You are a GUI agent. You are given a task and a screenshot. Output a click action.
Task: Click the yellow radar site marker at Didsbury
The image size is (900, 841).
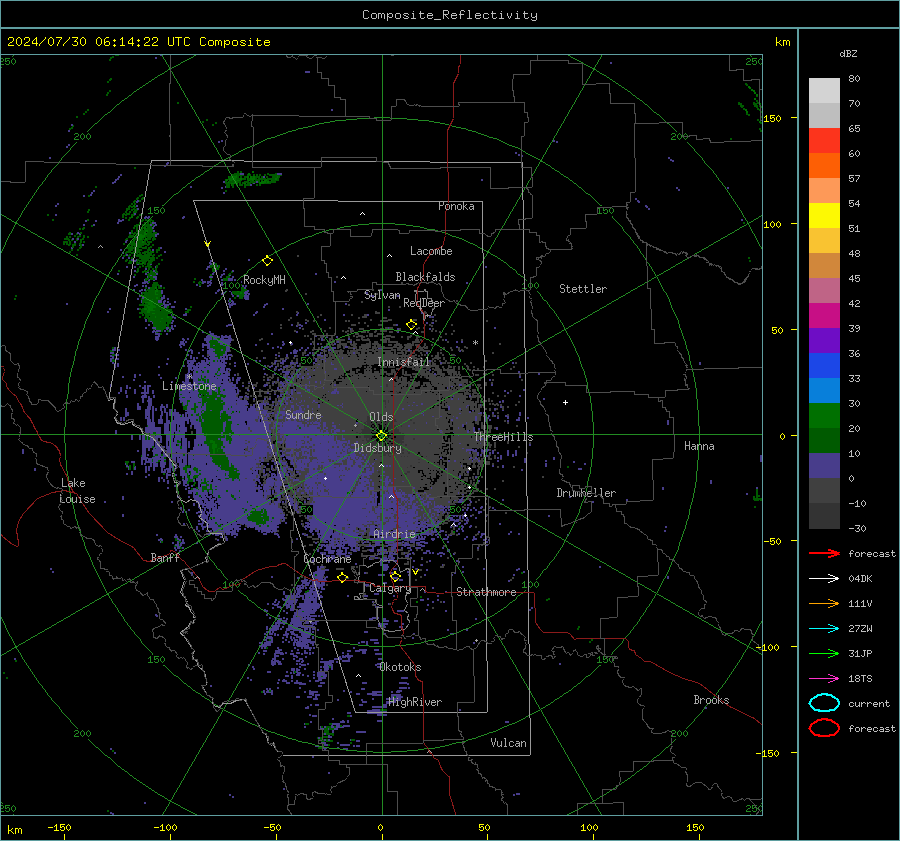(381, 436)
